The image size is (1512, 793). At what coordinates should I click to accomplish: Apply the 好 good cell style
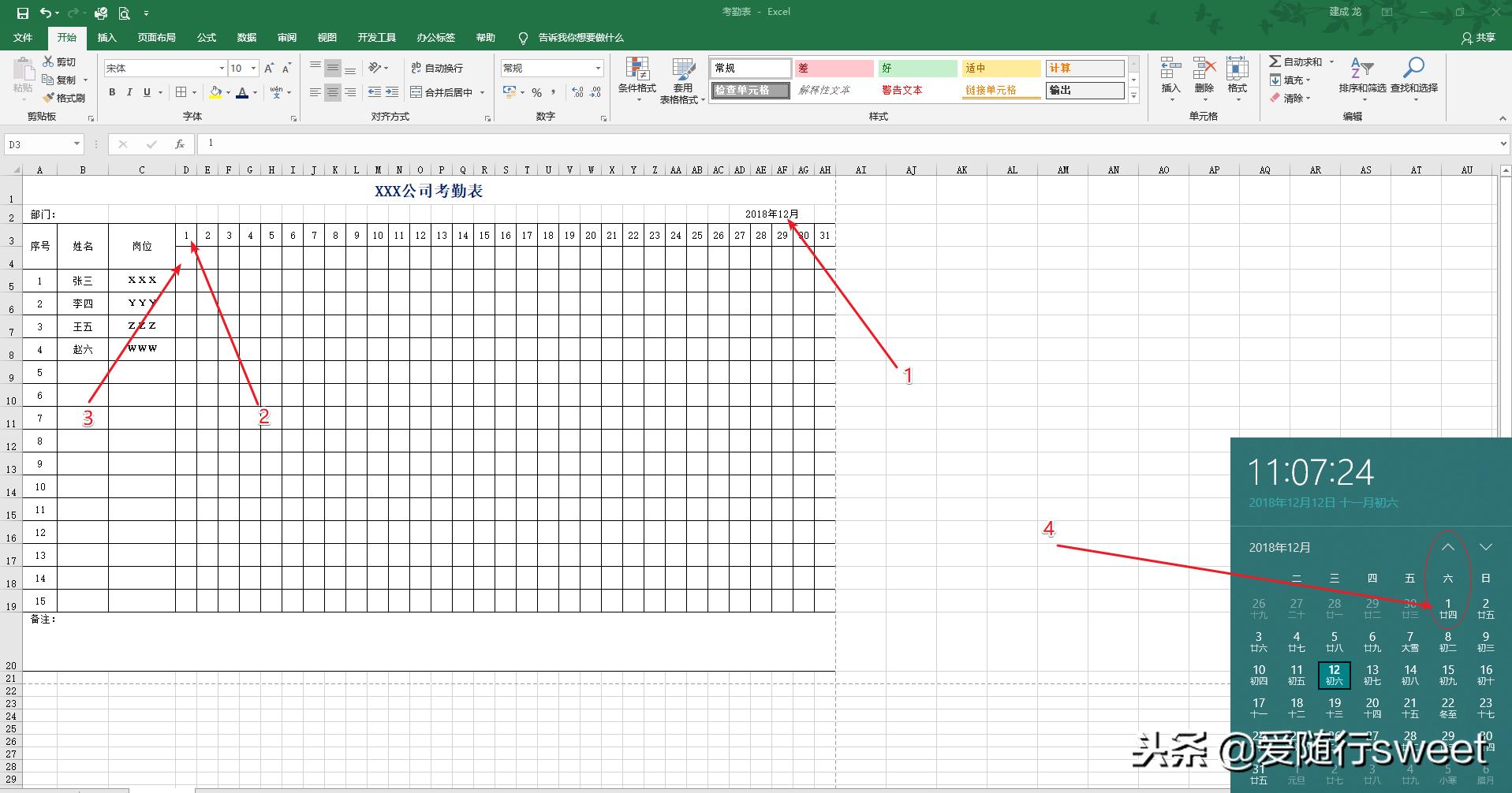[x=917, y=69]
